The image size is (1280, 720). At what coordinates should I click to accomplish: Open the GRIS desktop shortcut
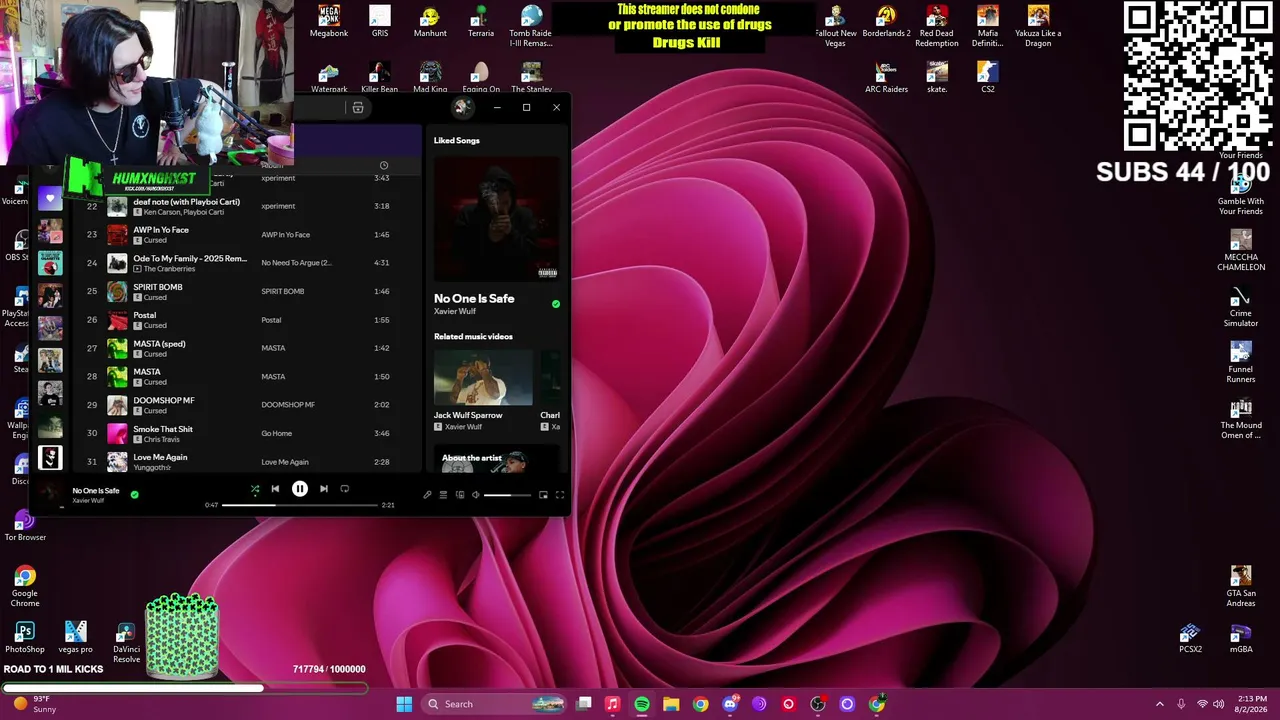pos(380,22)
